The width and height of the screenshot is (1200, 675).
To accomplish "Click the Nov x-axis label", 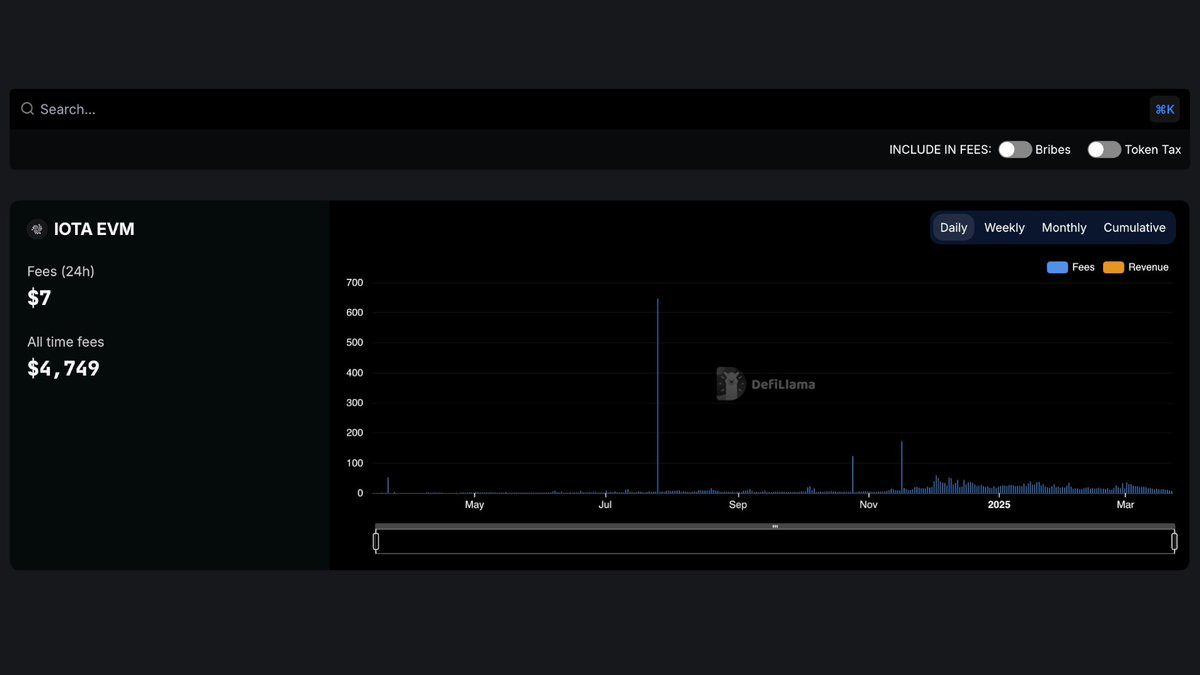I will (868, 505).
